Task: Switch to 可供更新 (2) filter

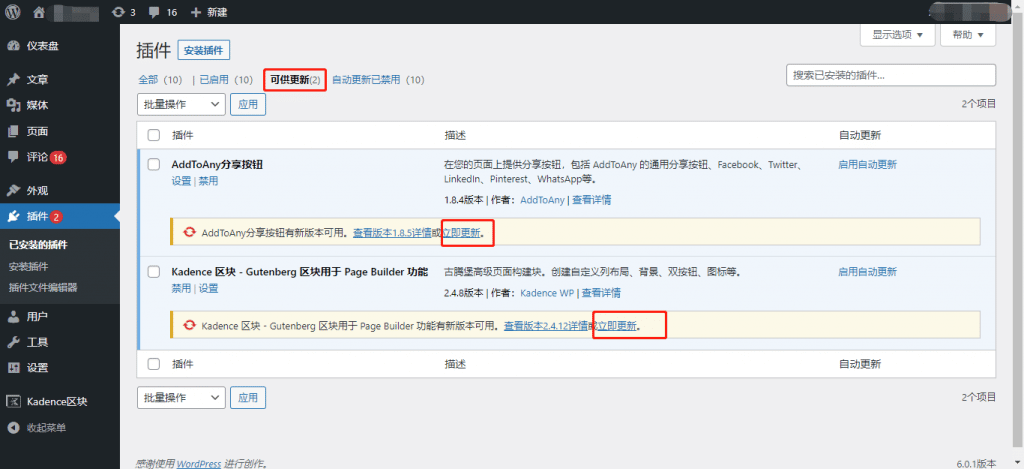Action: (295, 80)
